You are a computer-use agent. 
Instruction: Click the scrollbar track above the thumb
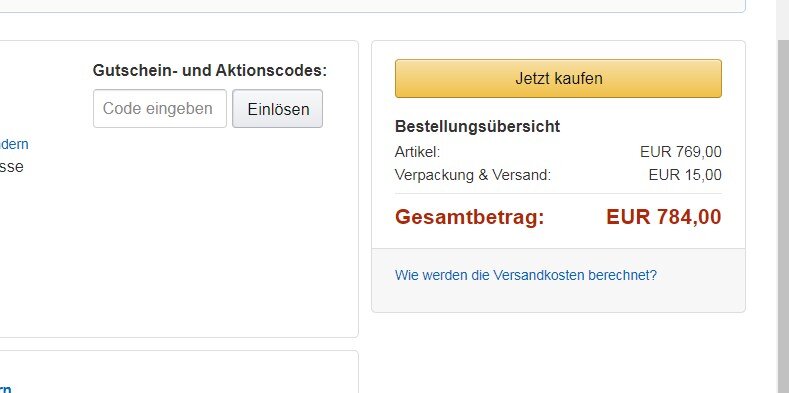click(x=783, y=20)
